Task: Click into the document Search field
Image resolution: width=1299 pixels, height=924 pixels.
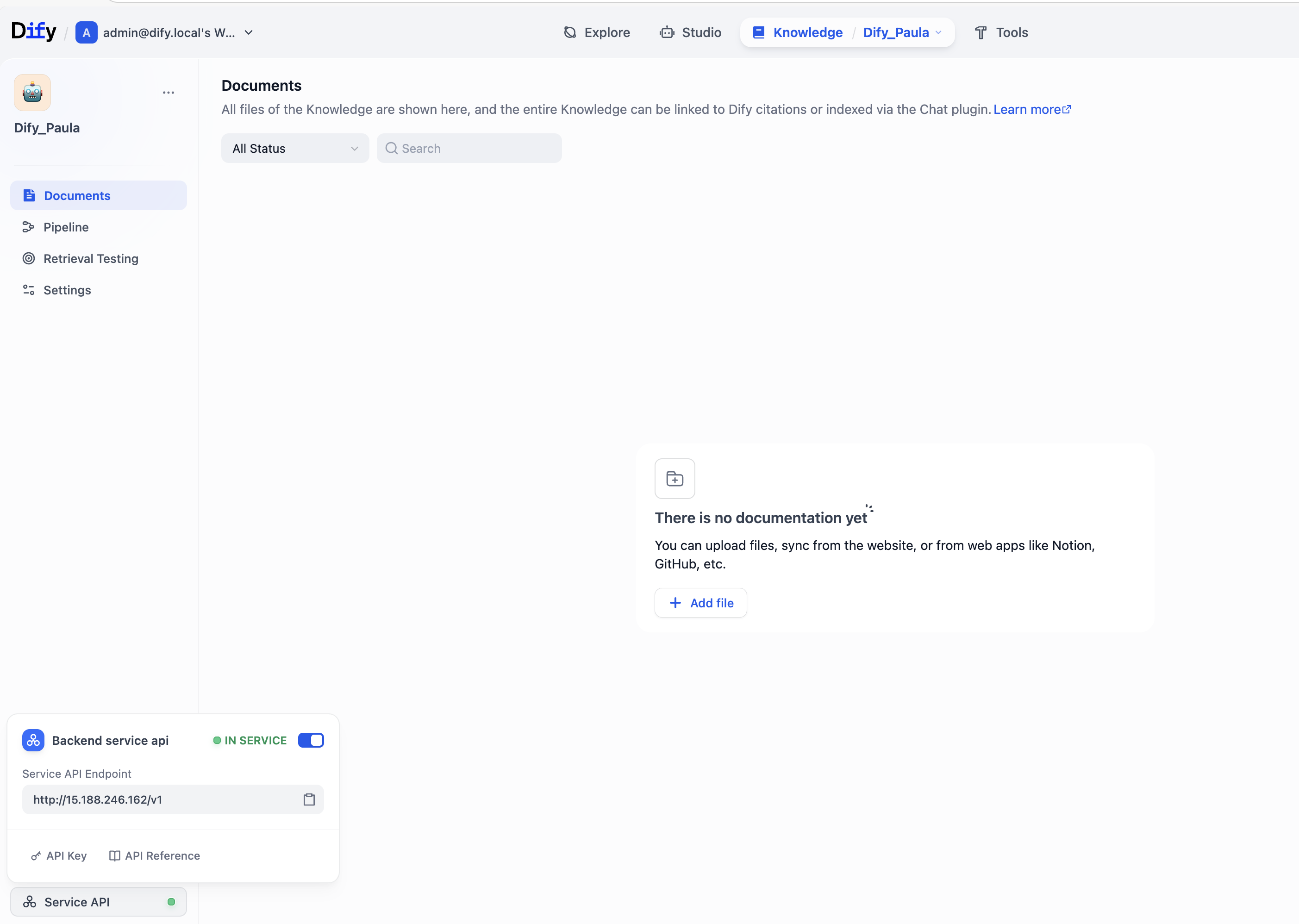Action: 469,148
